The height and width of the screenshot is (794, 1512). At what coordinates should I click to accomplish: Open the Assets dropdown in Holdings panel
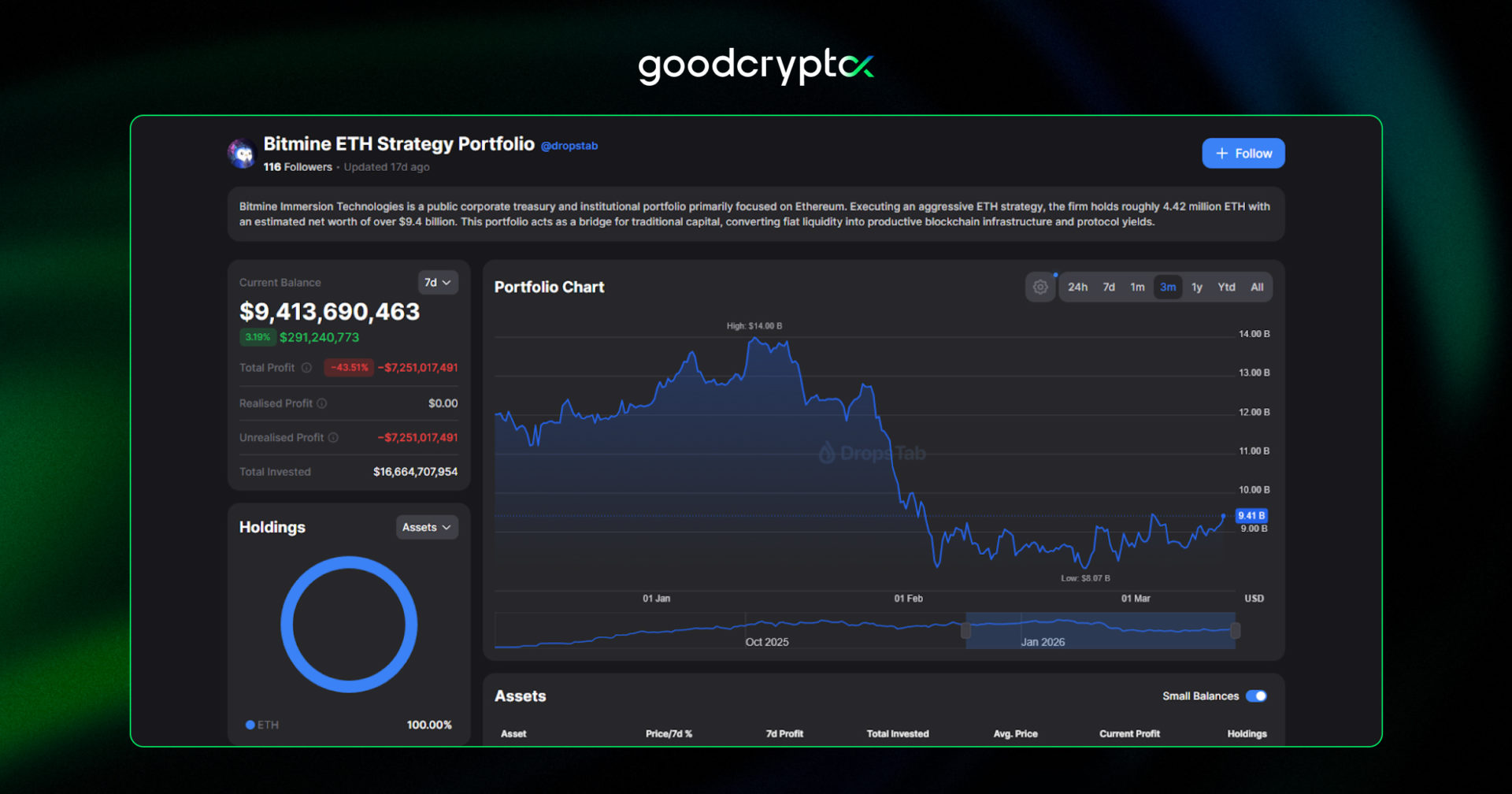tap(426, 527)
